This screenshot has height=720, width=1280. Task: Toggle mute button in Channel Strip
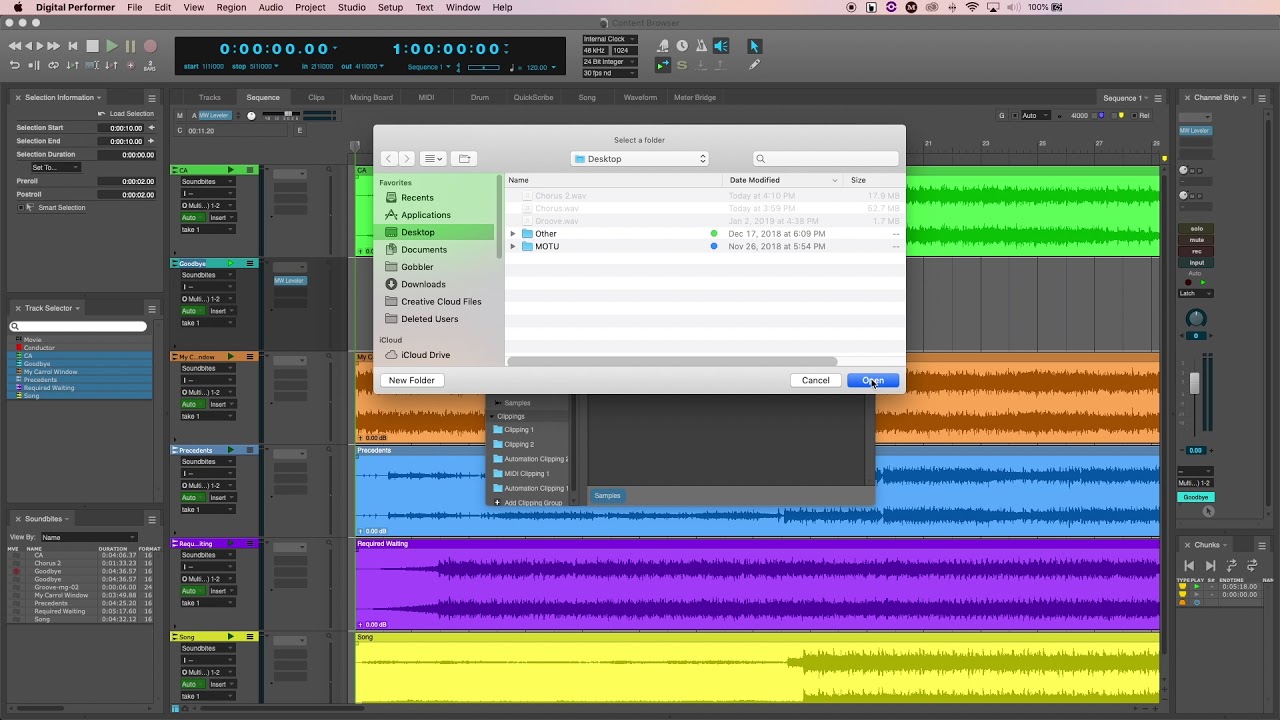point(1196,240)
